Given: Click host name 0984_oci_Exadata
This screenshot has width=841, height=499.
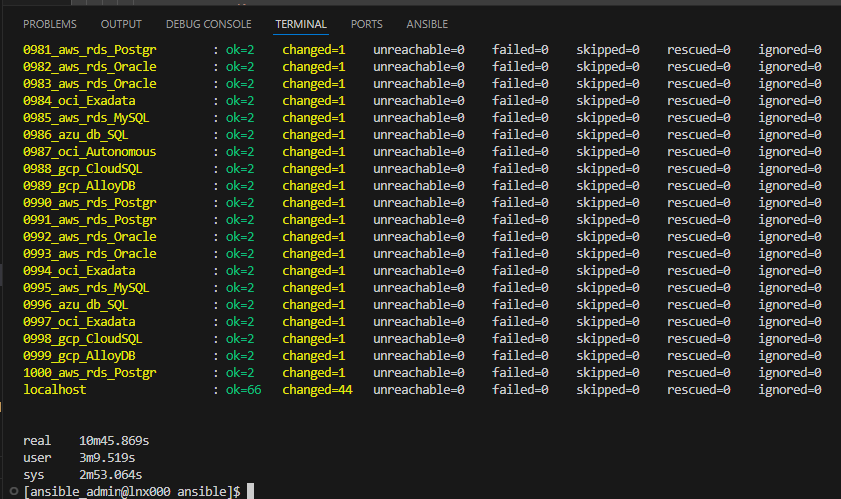Looking at the screenshot, I should coord(79,101).
